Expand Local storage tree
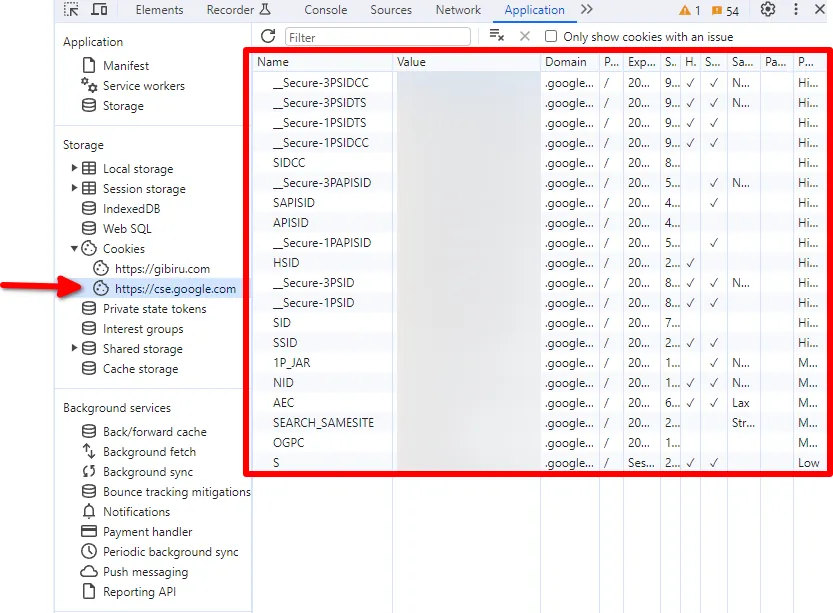The height and width of the screenshot is (613, 833). click(74, 168)
